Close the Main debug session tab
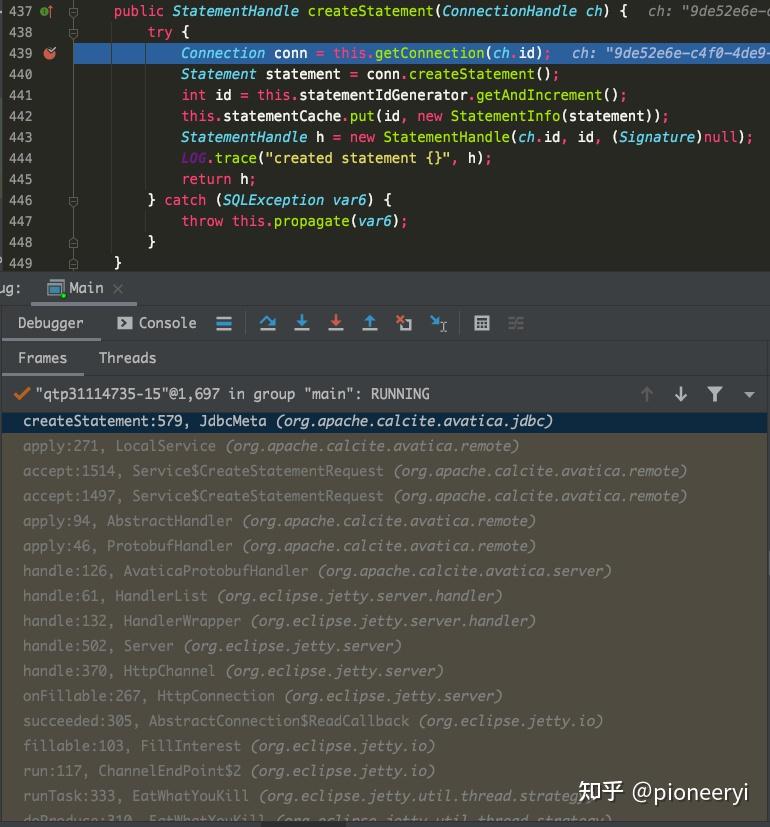 pyautogui.click(x=118, y=289)
